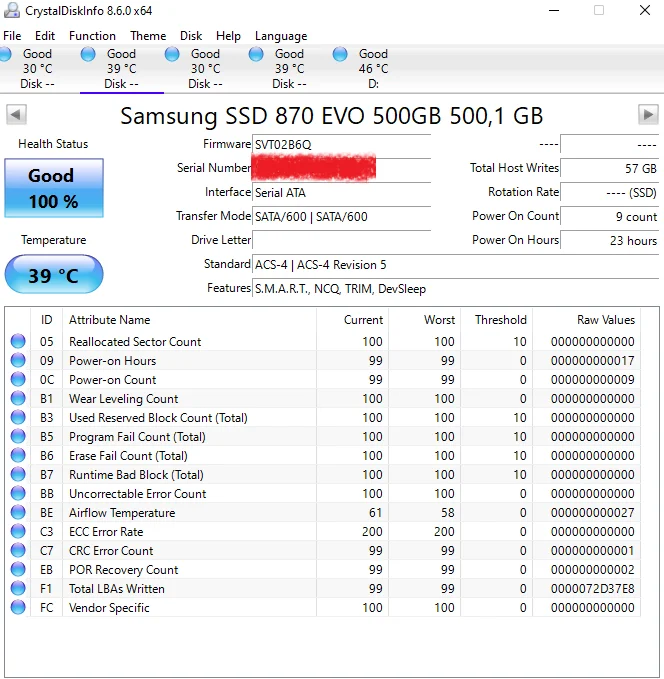Click raw value 000000000017

593,361
